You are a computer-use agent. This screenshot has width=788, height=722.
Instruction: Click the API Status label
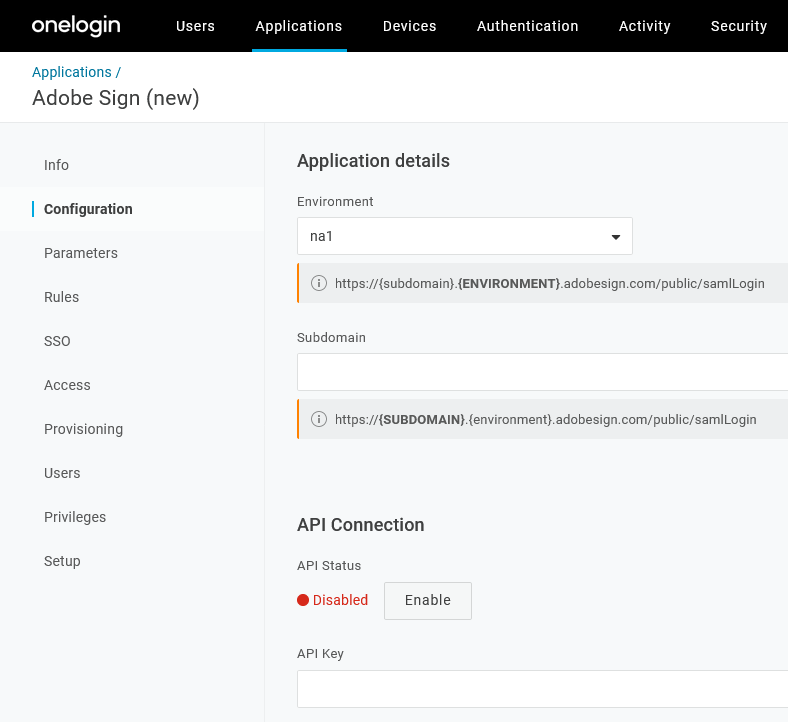point(329,565)
